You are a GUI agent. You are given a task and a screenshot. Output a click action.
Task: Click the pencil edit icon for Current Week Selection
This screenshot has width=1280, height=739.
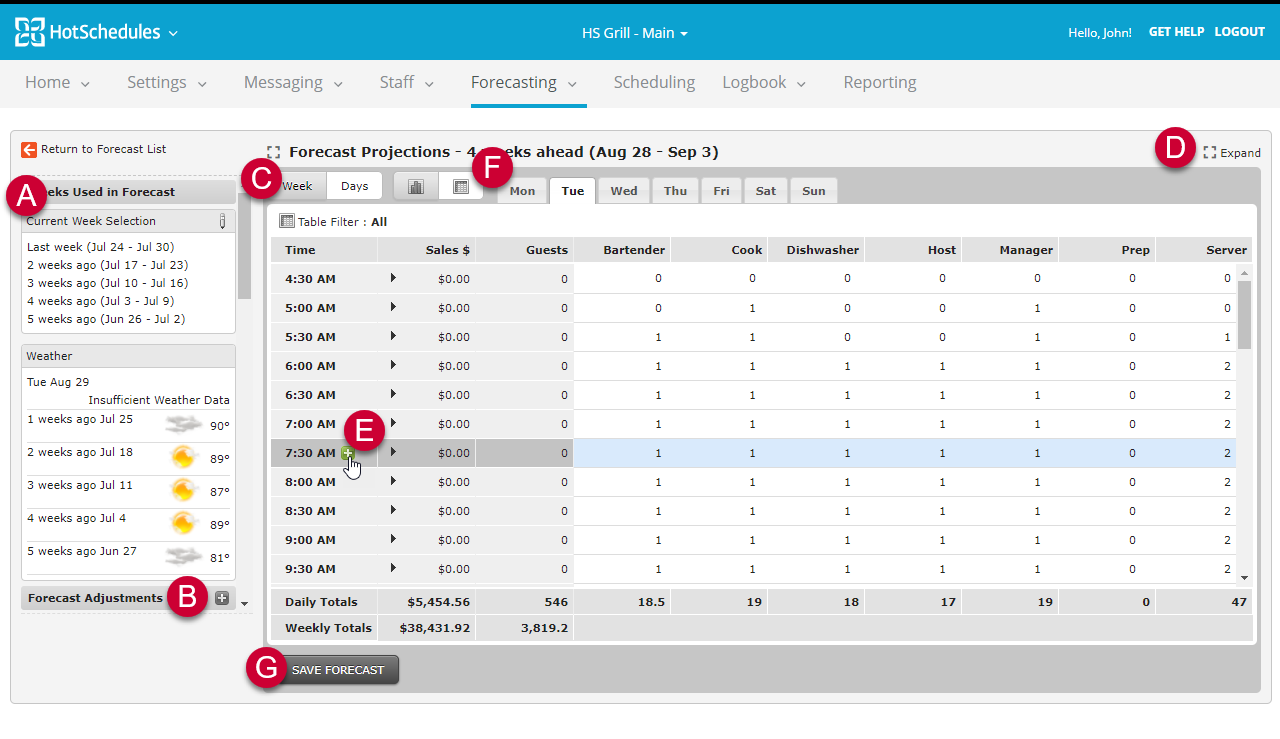pos(222,221)
